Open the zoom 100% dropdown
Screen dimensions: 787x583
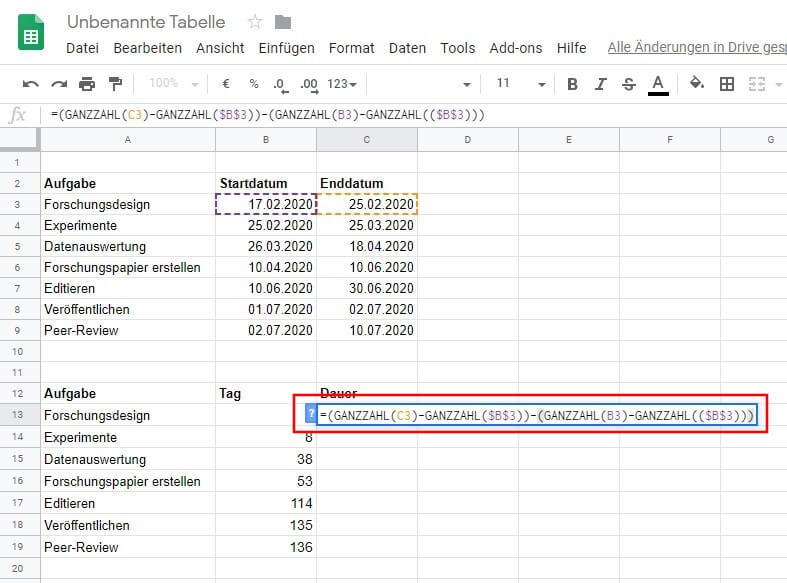[x=173, y=83]
